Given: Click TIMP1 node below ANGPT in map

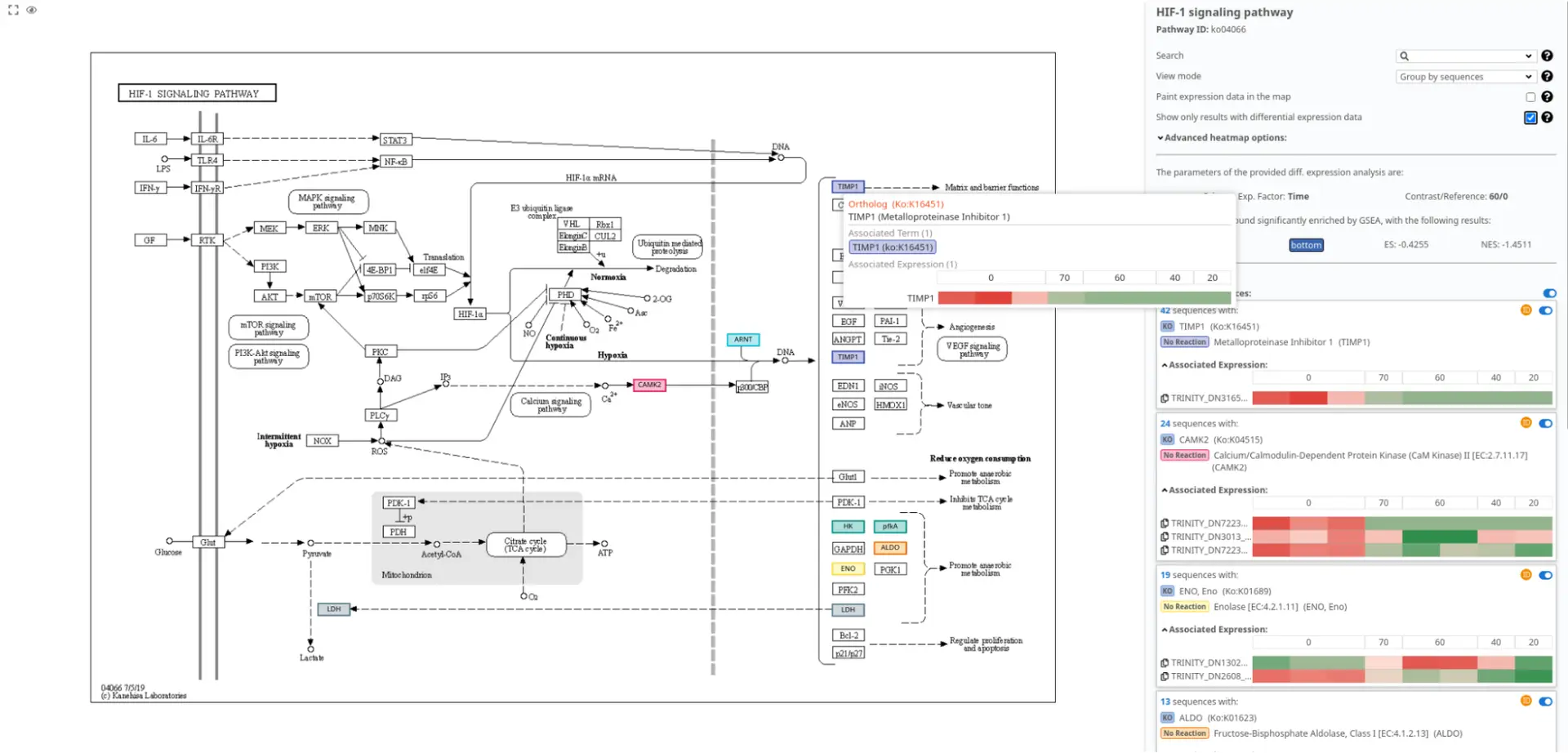Looking at the screenshot, I should pos(848,357).
